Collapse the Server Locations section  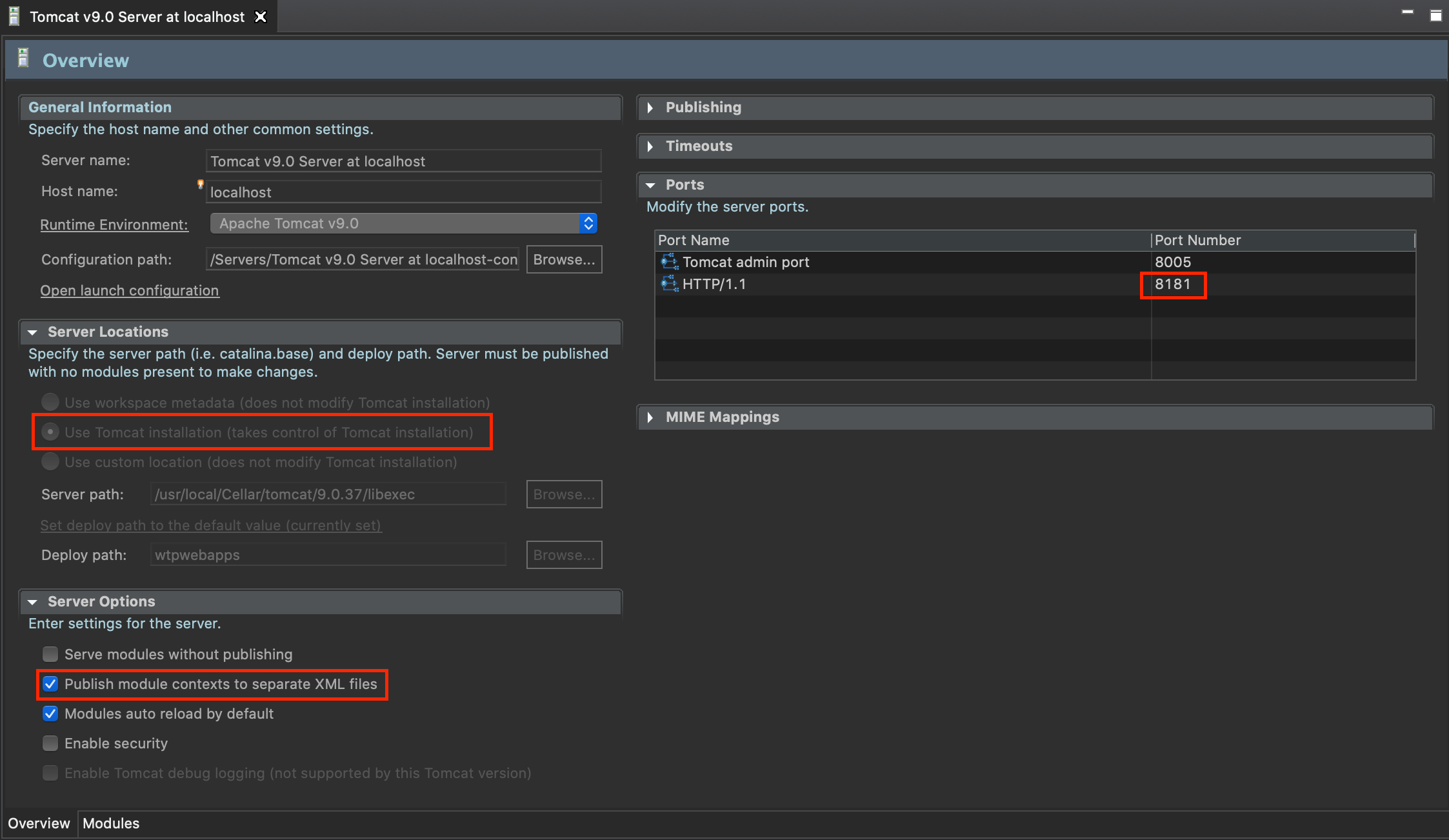[x=32, y=332]
